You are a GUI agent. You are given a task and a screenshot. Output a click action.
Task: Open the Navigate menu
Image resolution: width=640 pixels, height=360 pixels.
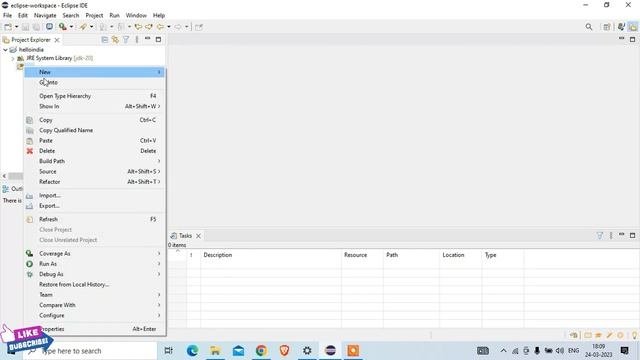click(45, 16)
